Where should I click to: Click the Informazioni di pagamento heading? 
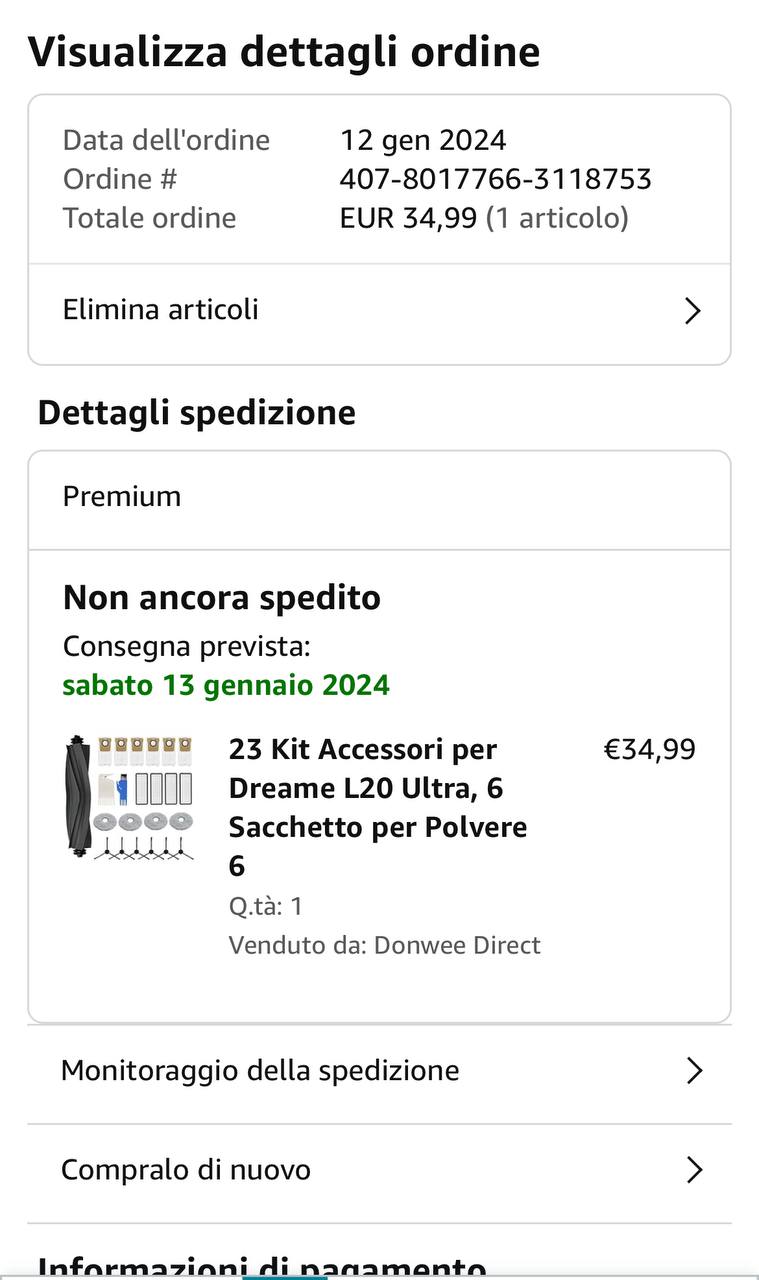[262, 1266]
